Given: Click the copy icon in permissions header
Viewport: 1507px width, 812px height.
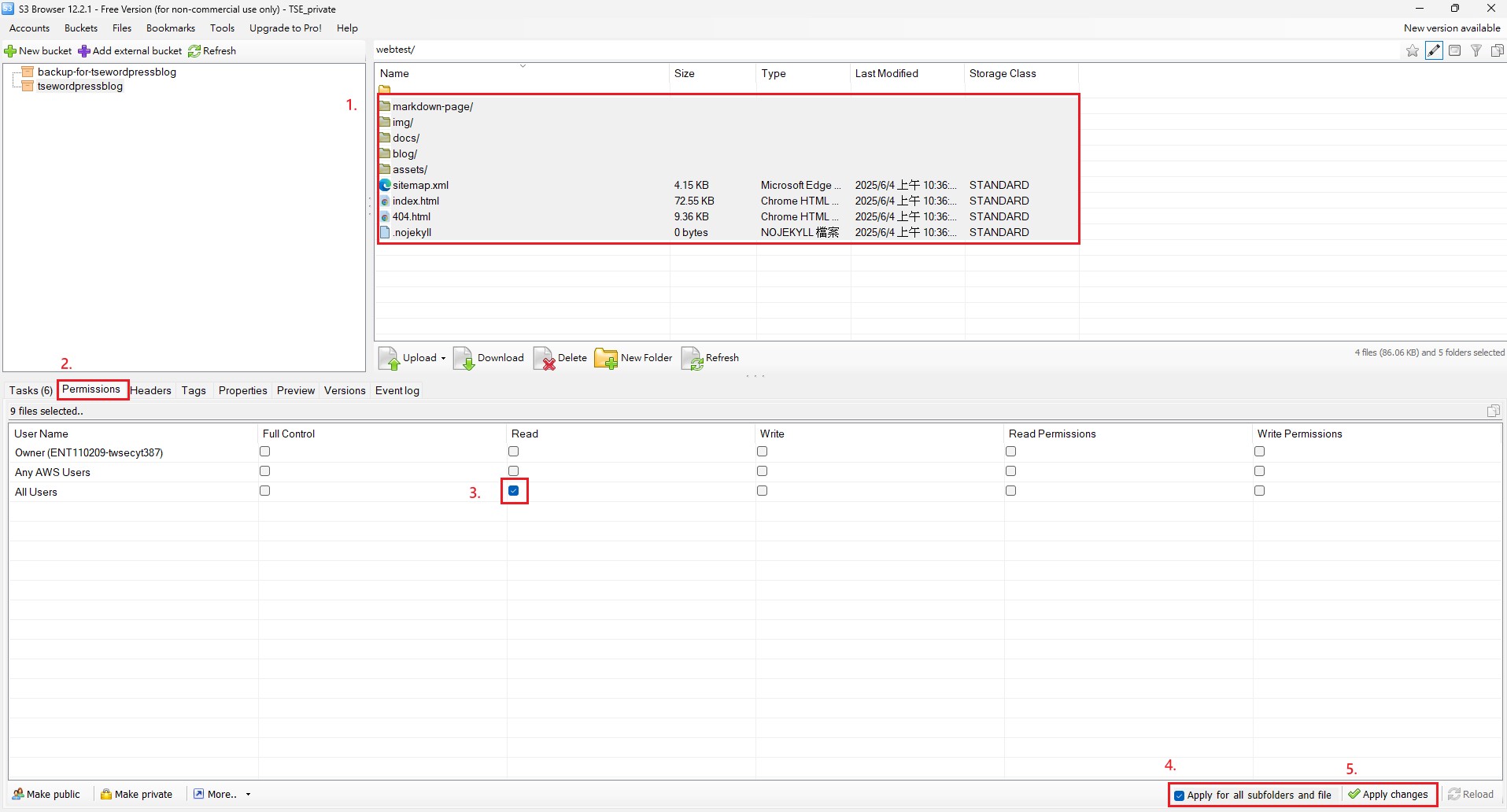Looking at the screenshot, I should coord(1493,411).
